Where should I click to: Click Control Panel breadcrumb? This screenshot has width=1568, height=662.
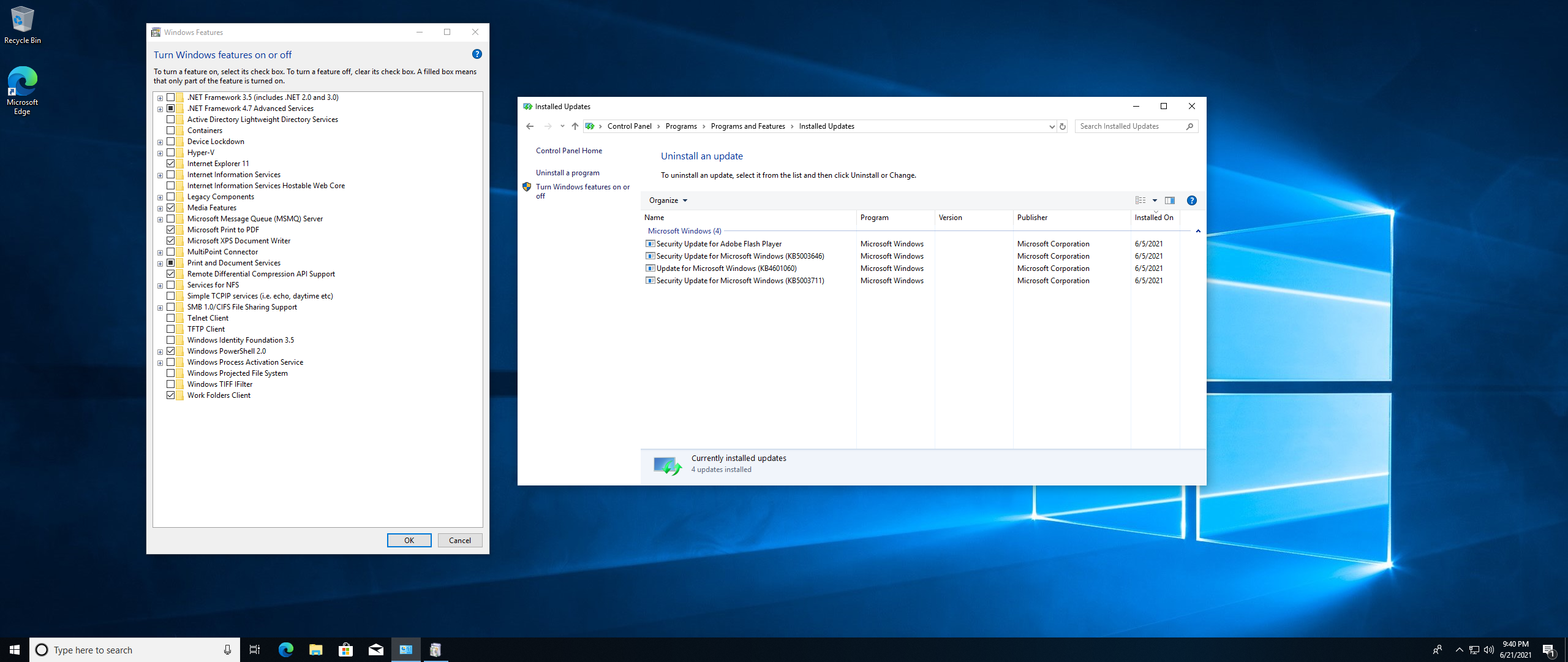629,126
